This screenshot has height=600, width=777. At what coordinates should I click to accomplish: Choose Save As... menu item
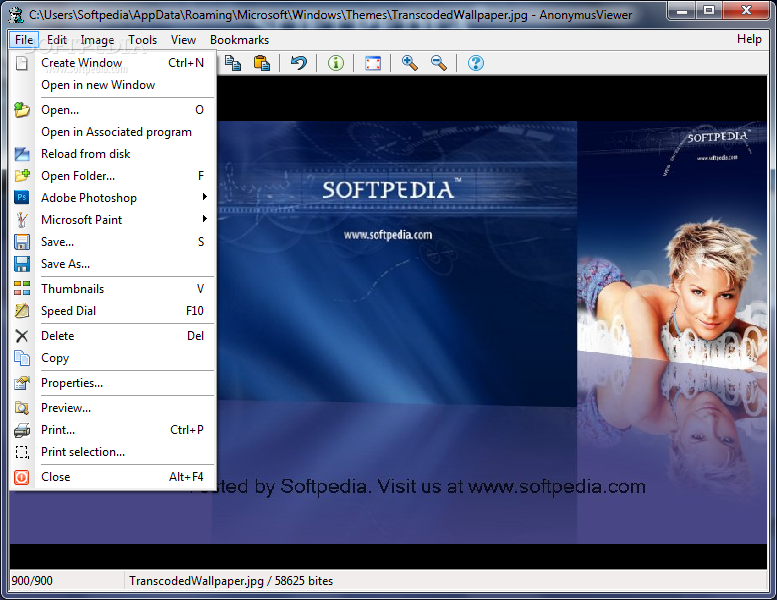[x=113, y=264]
